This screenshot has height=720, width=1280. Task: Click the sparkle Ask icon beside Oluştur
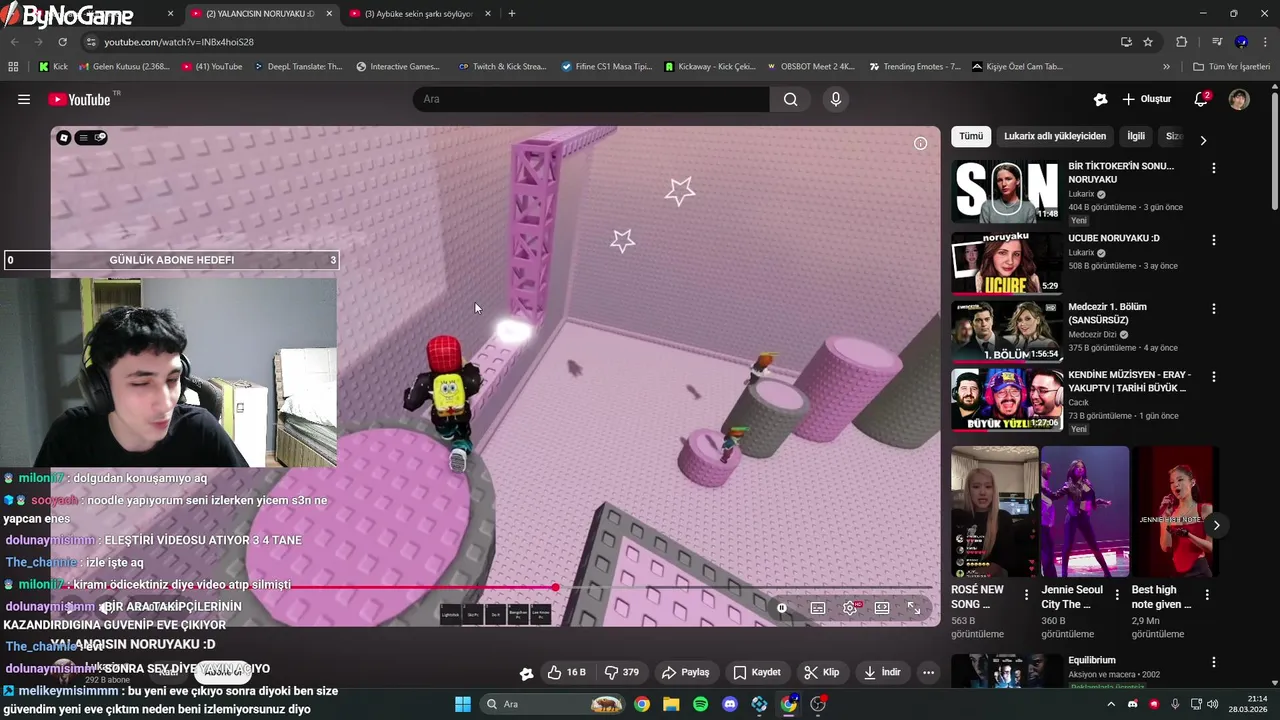pos(1100,99)
